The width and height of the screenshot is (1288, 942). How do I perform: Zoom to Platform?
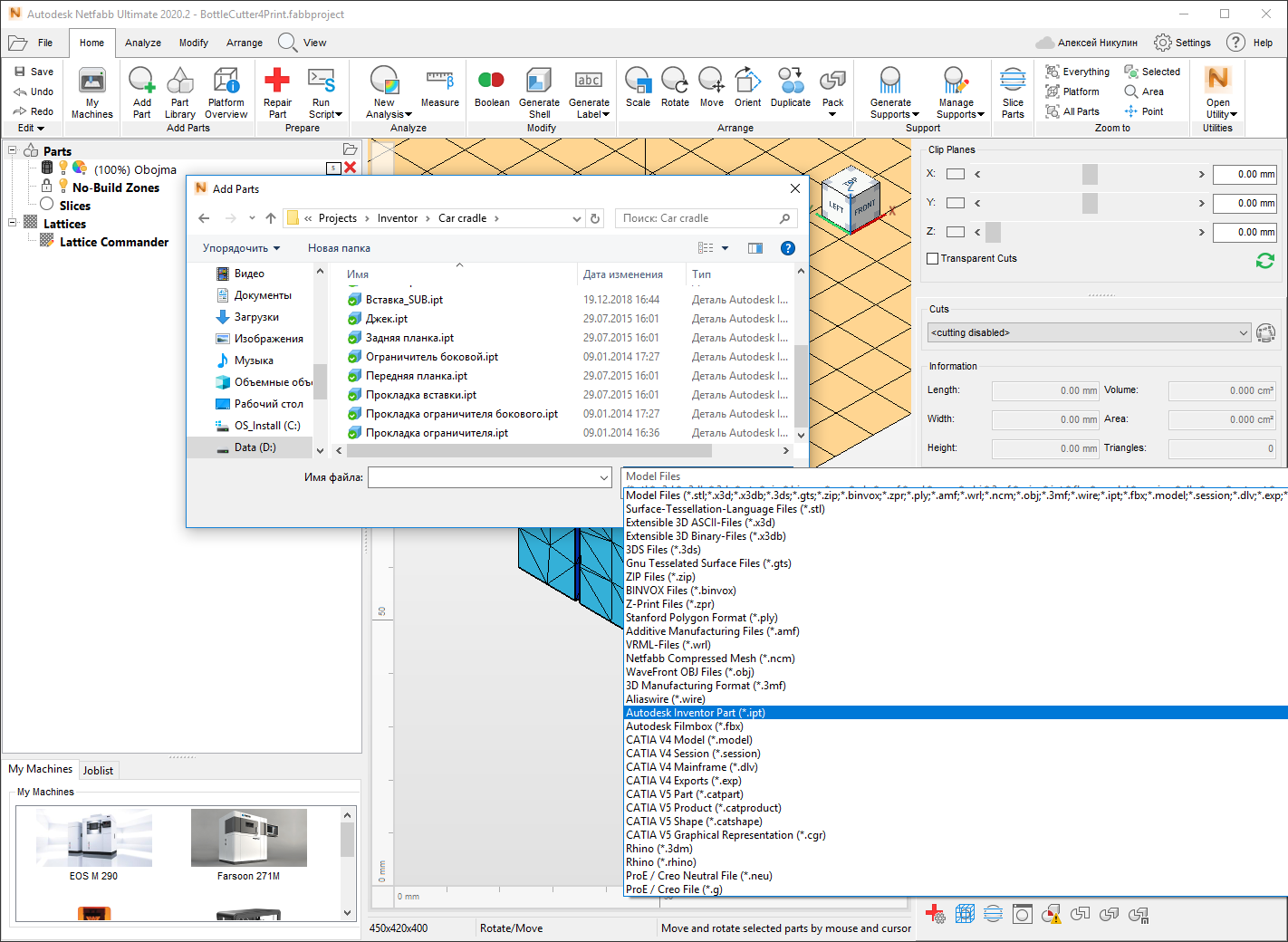tap(1072, 91)
